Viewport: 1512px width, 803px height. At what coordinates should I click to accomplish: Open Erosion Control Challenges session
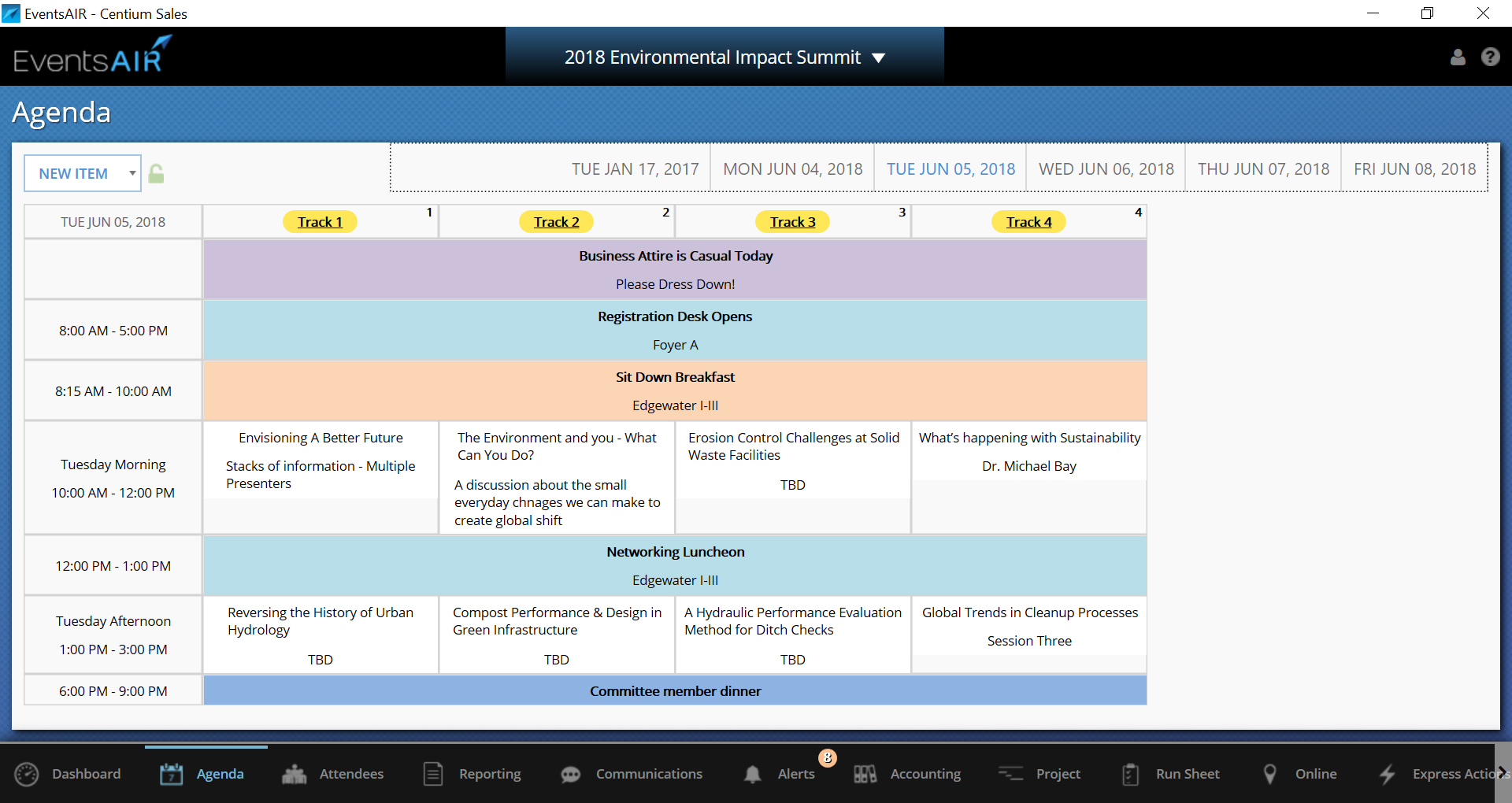tap(793, 461)
